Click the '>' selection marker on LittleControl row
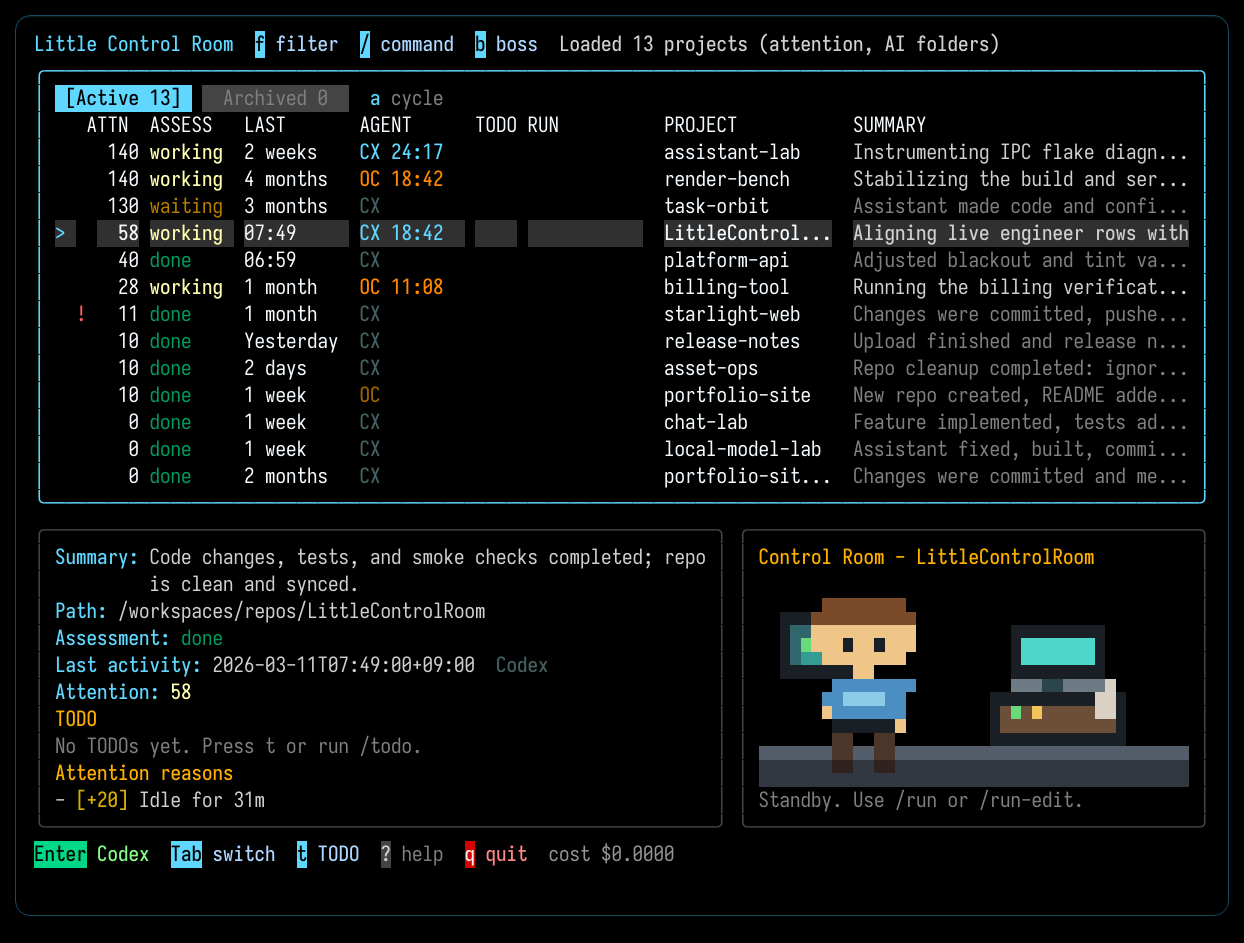Image resolution: width=1244 pixels, height=943 pixels. point(60,233)
